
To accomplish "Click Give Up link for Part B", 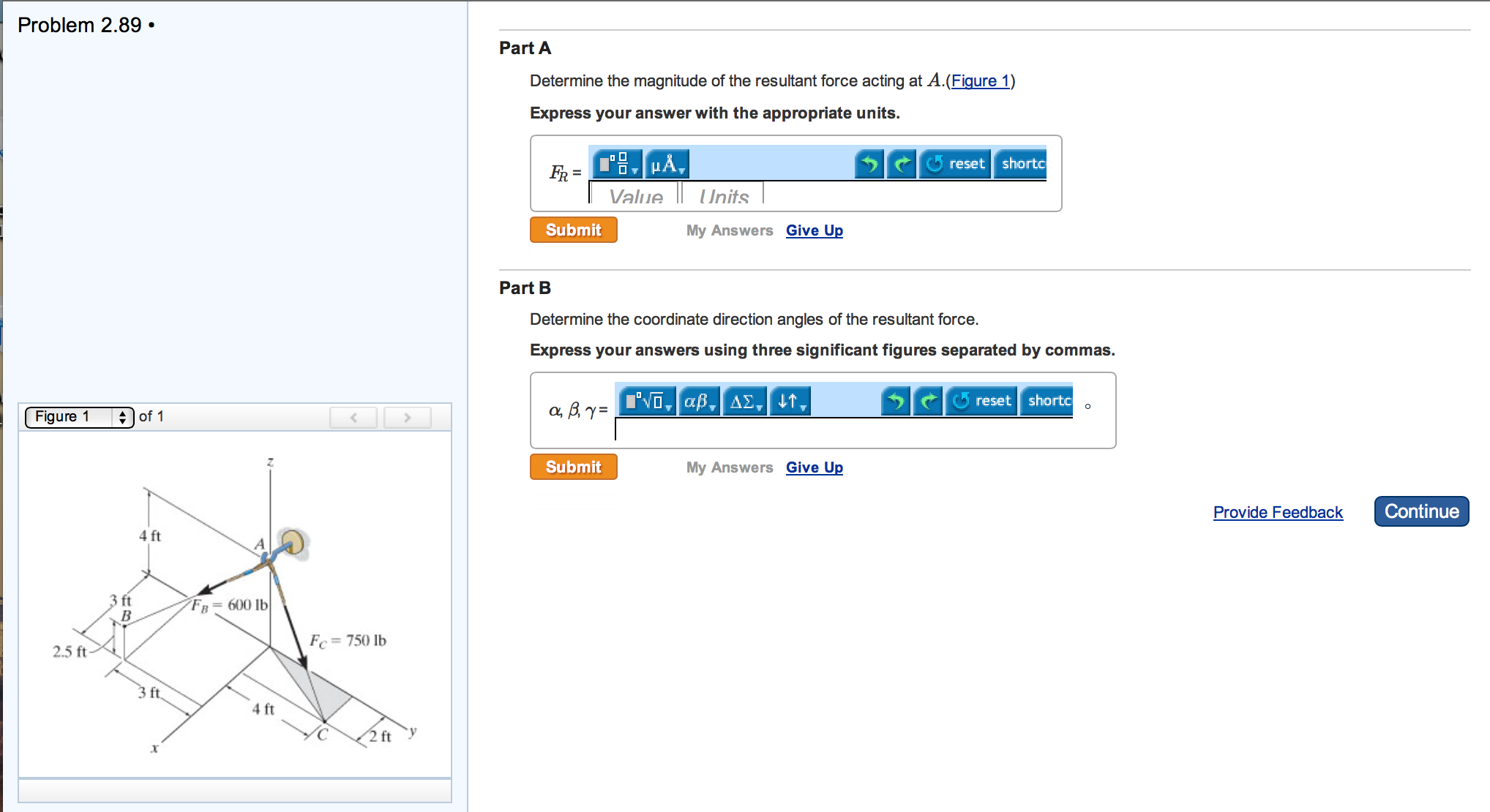I will point(814,467).
